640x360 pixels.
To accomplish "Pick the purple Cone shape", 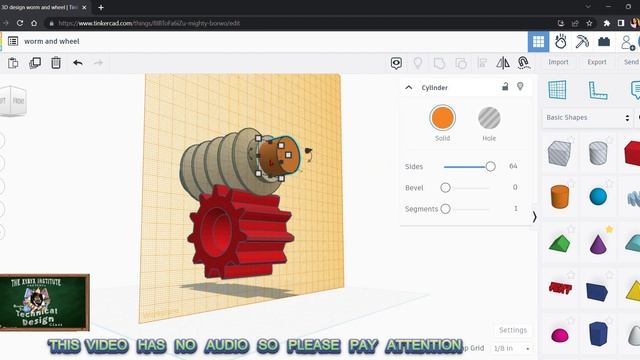I will point(598,244).
